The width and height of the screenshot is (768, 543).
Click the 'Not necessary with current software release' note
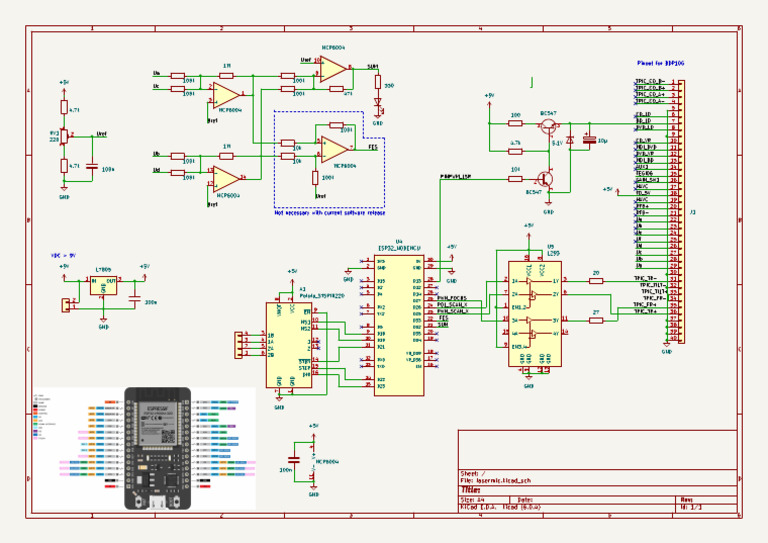(x=330, y=212)
